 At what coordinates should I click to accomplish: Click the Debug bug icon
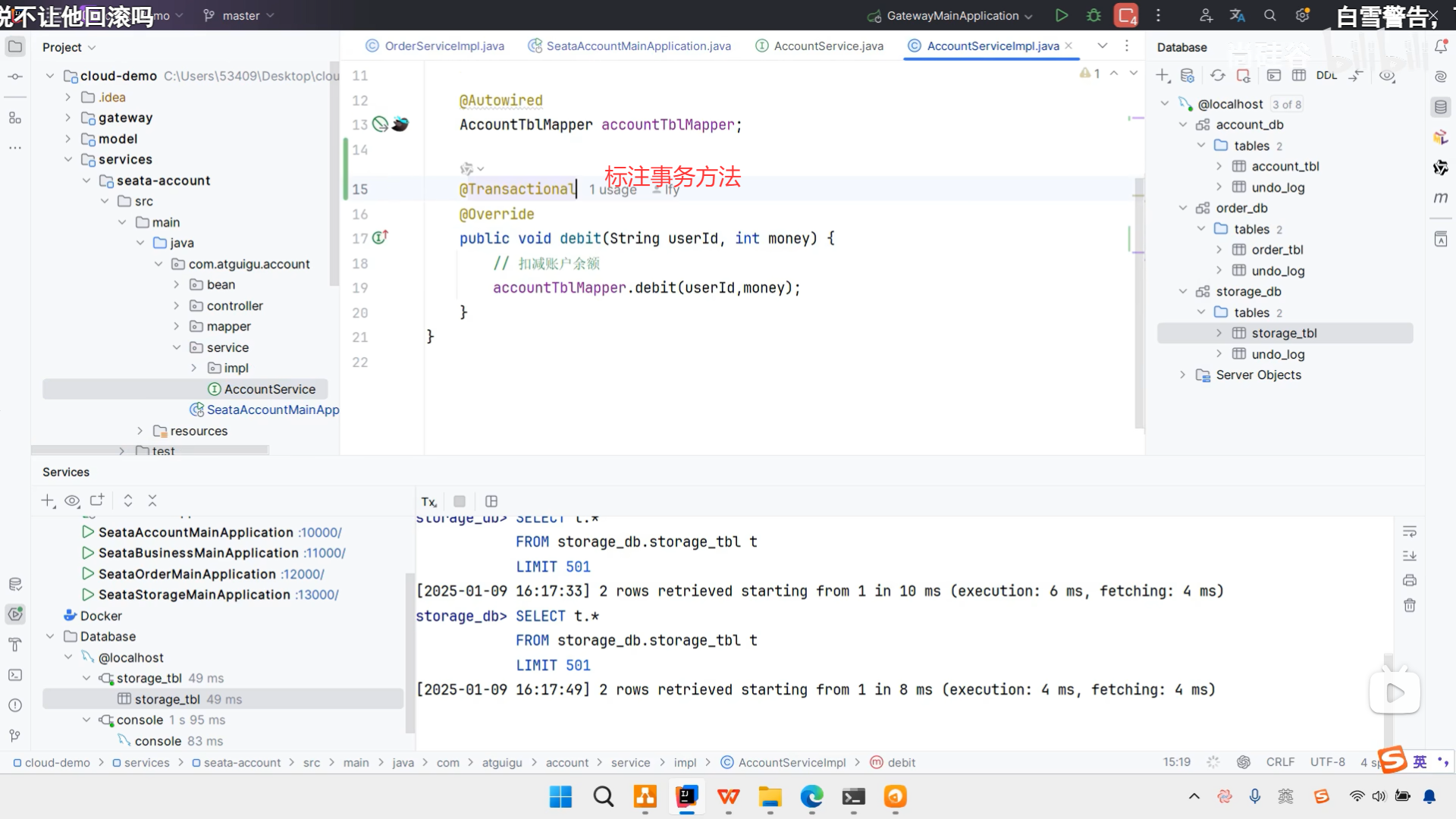click(1094, 15)
